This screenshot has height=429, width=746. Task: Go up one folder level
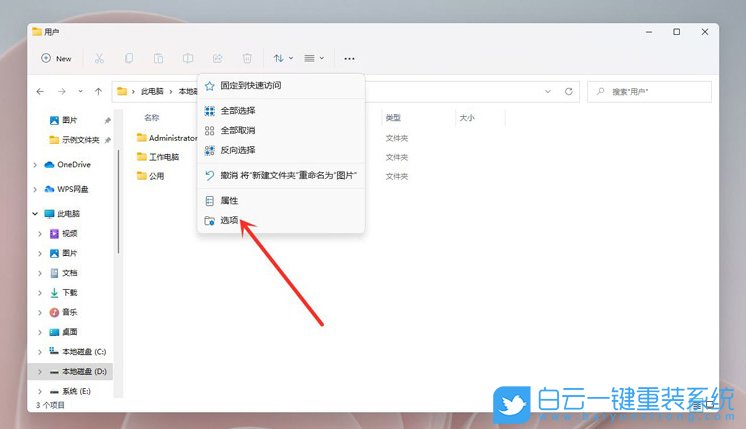click(98, 91)
